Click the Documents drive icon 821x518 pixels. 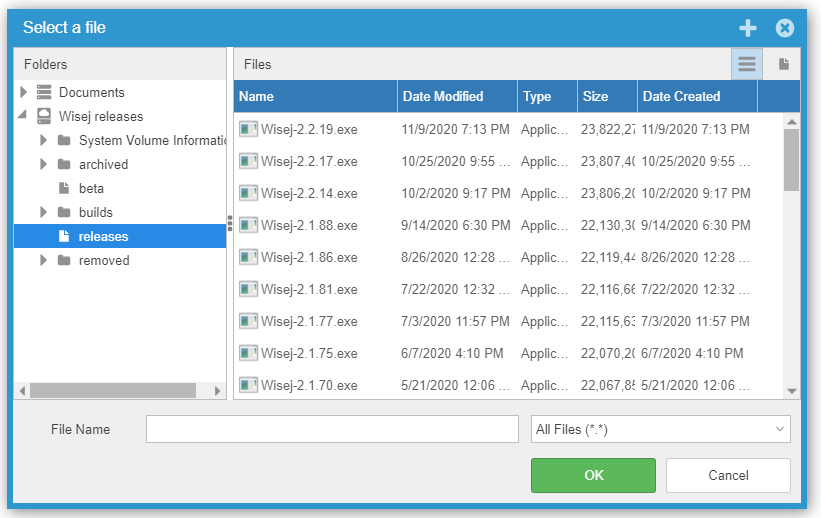44,92
